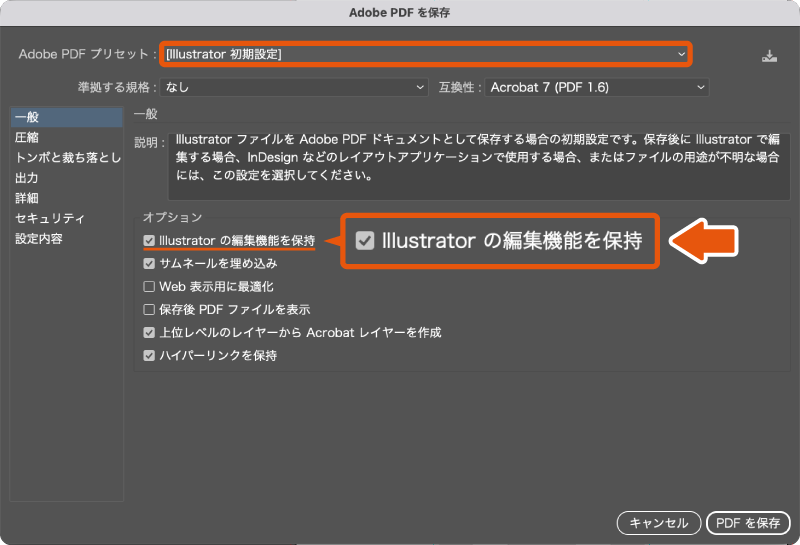Click inside the 説明 description text box
800x545 pixels.
pyautogui.click(x=479, y=166)
